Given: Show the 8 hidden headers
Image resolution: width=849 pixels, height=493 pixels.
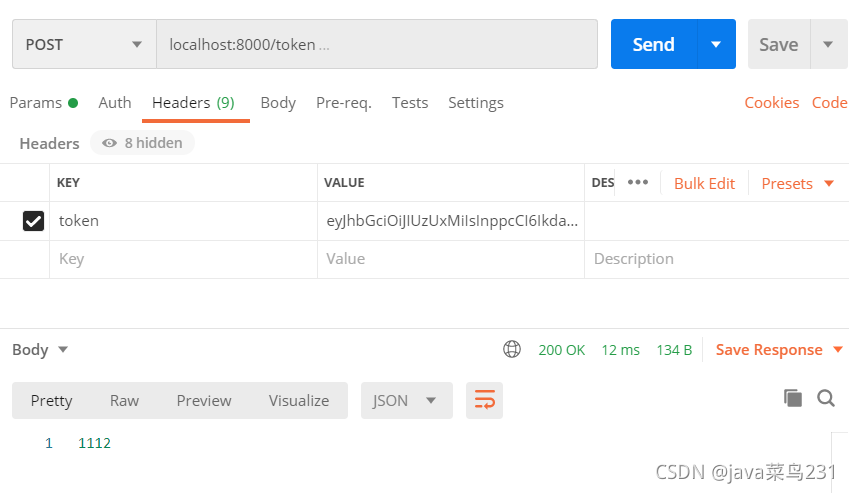Looking at the screenshot, I should tap(142, 143).
